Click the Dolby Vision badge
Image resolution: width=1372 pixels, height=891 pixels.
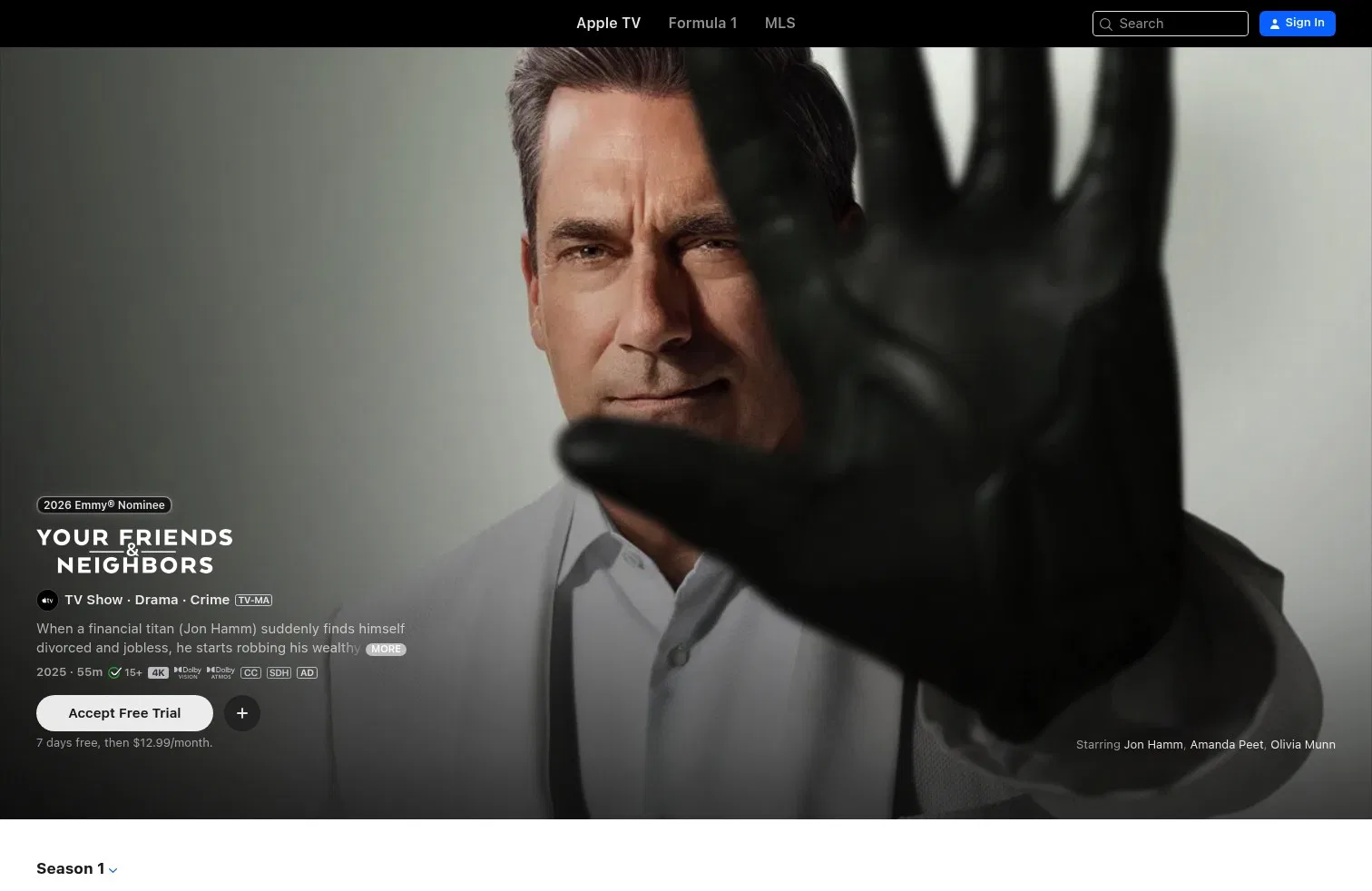[x=188, y=672]
